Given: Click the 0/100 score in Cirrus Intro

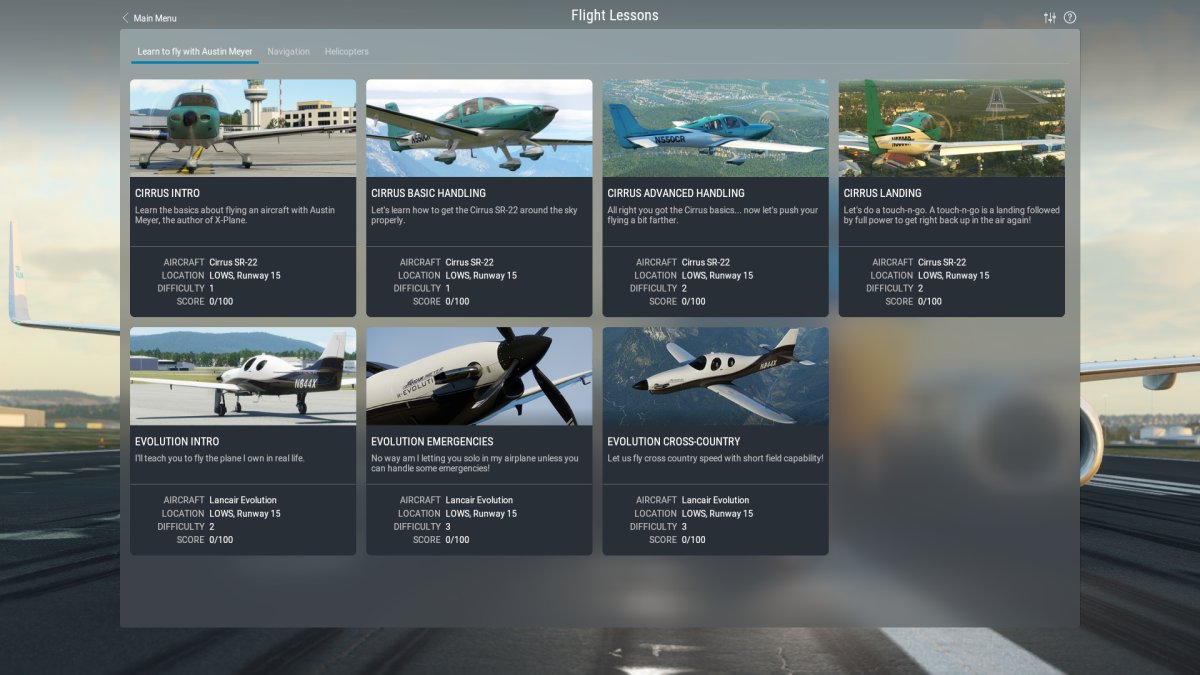Looking at the screenshot, I should (221, 301).
